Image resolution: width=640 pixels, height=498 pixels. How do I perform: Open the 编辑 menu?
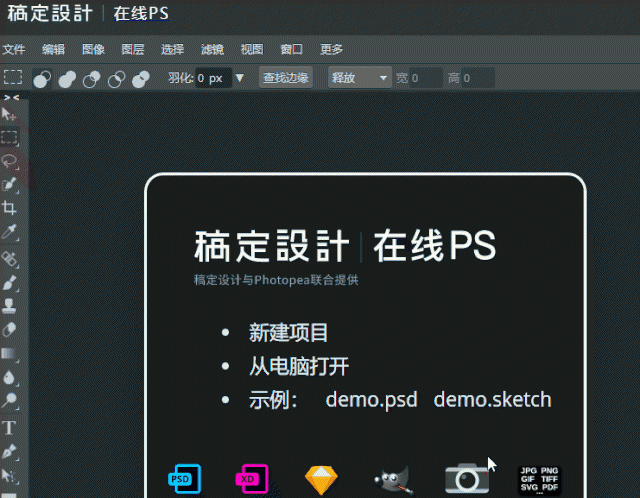[53, 49]
